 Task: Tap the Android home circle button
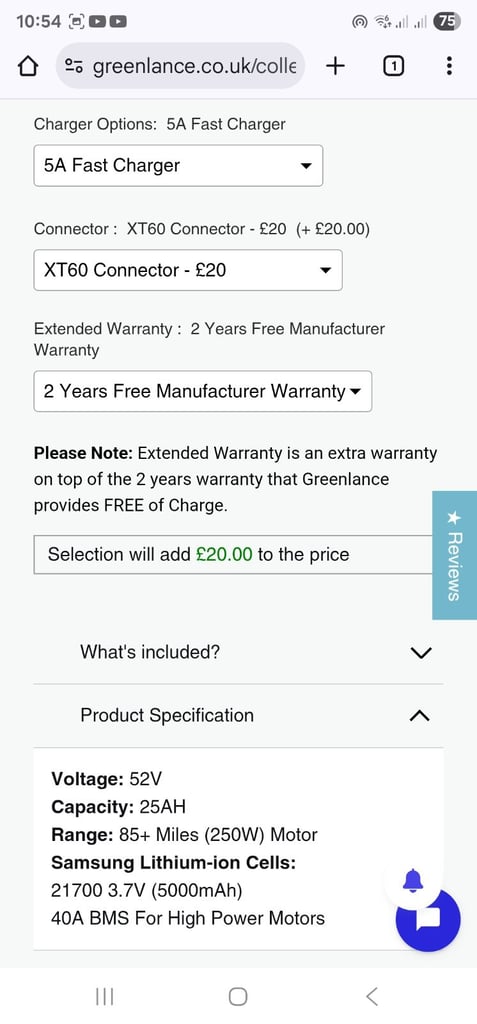[238, 996]
